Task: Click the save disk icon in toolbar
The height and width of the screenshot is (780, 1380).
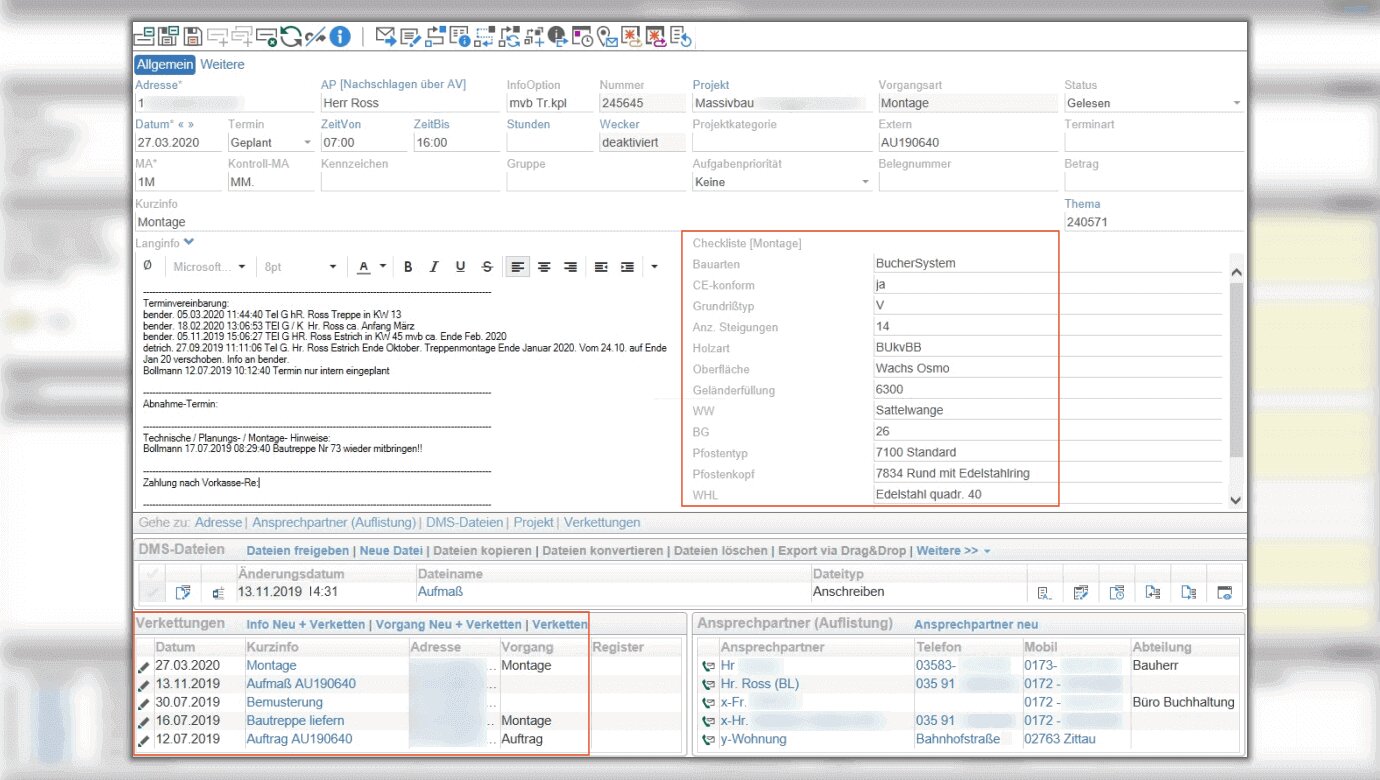Action: click(194, 37)
